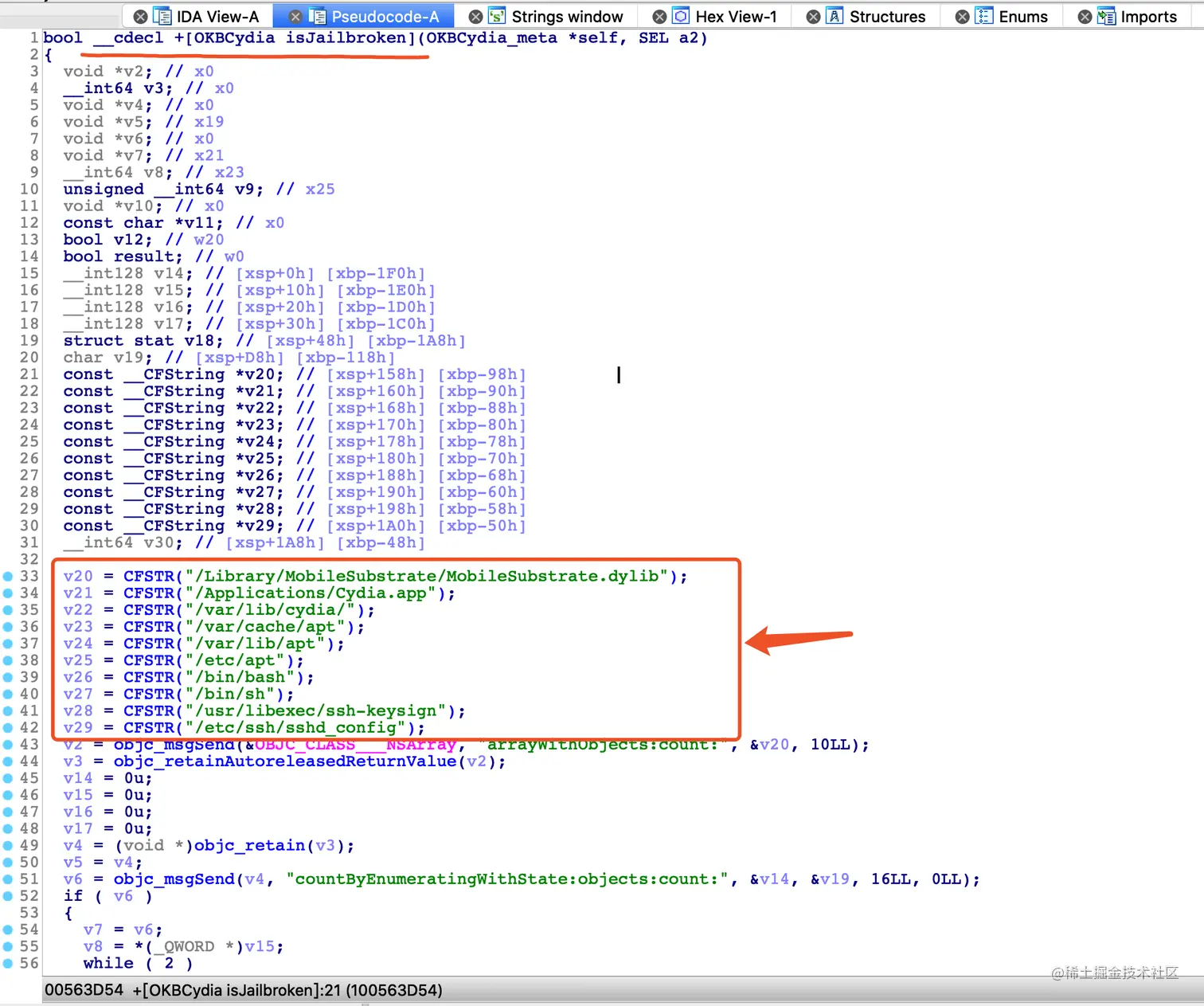Click the "bool result" declaration
This screenshot has width=1204, height=1006.
[123, 256]
